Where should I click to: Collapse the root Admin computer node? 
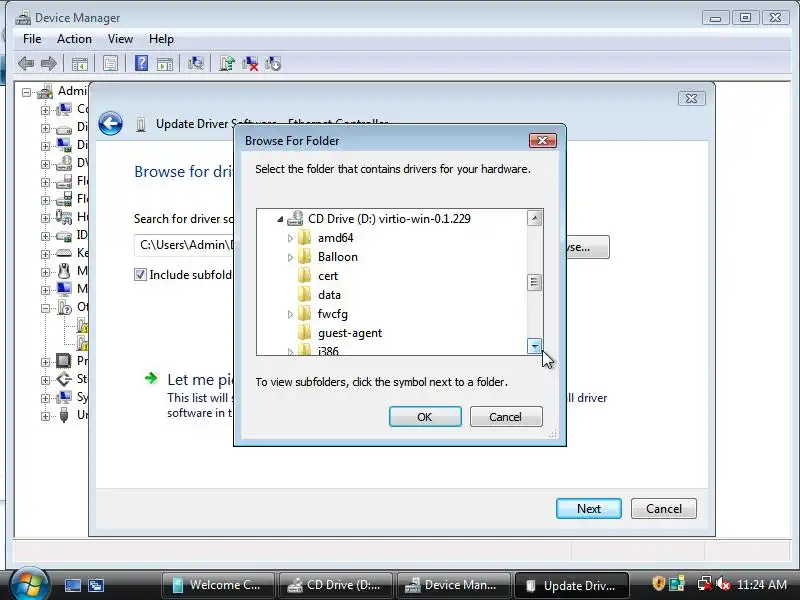[26, 92]
